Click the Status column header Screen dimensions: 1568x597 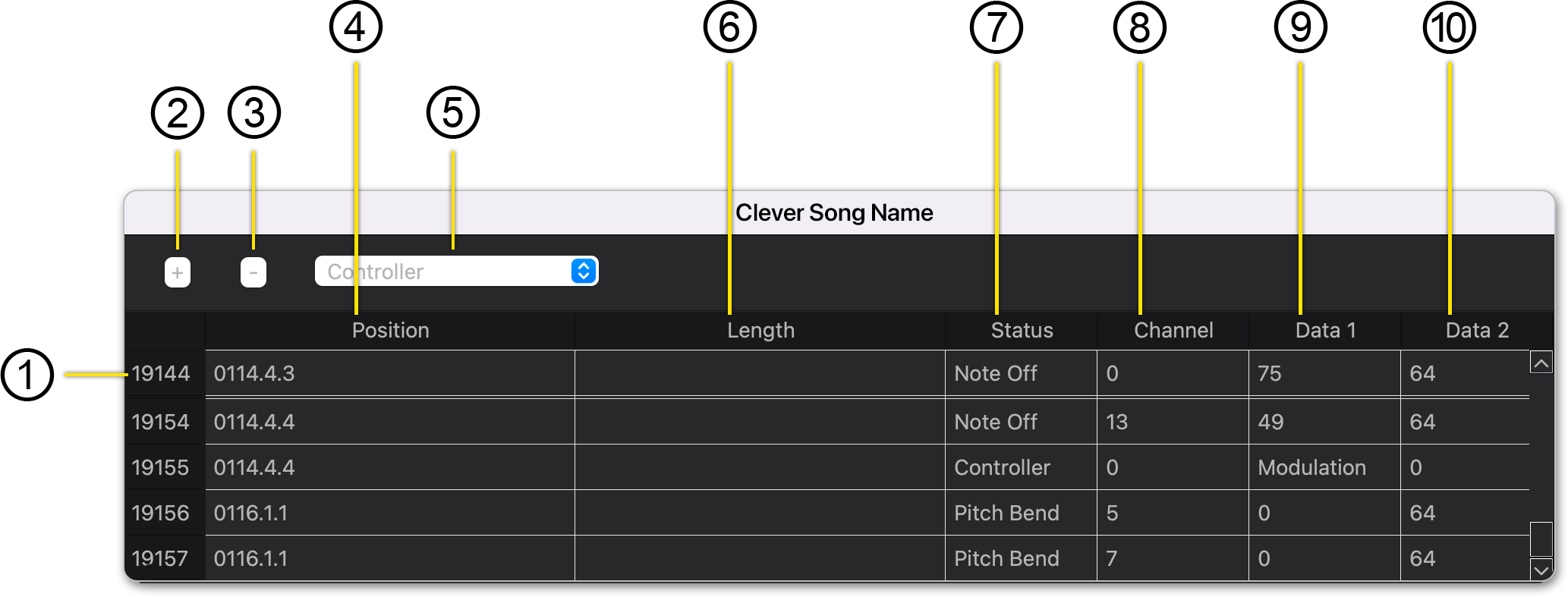tap(1022, 331)
